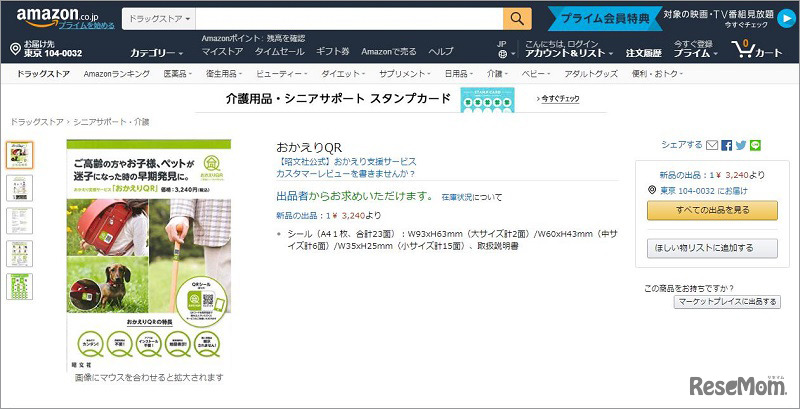Share on LINE icon
This screenshot has height=409, width=800.
pyautogui.click(x=756, y=145)
